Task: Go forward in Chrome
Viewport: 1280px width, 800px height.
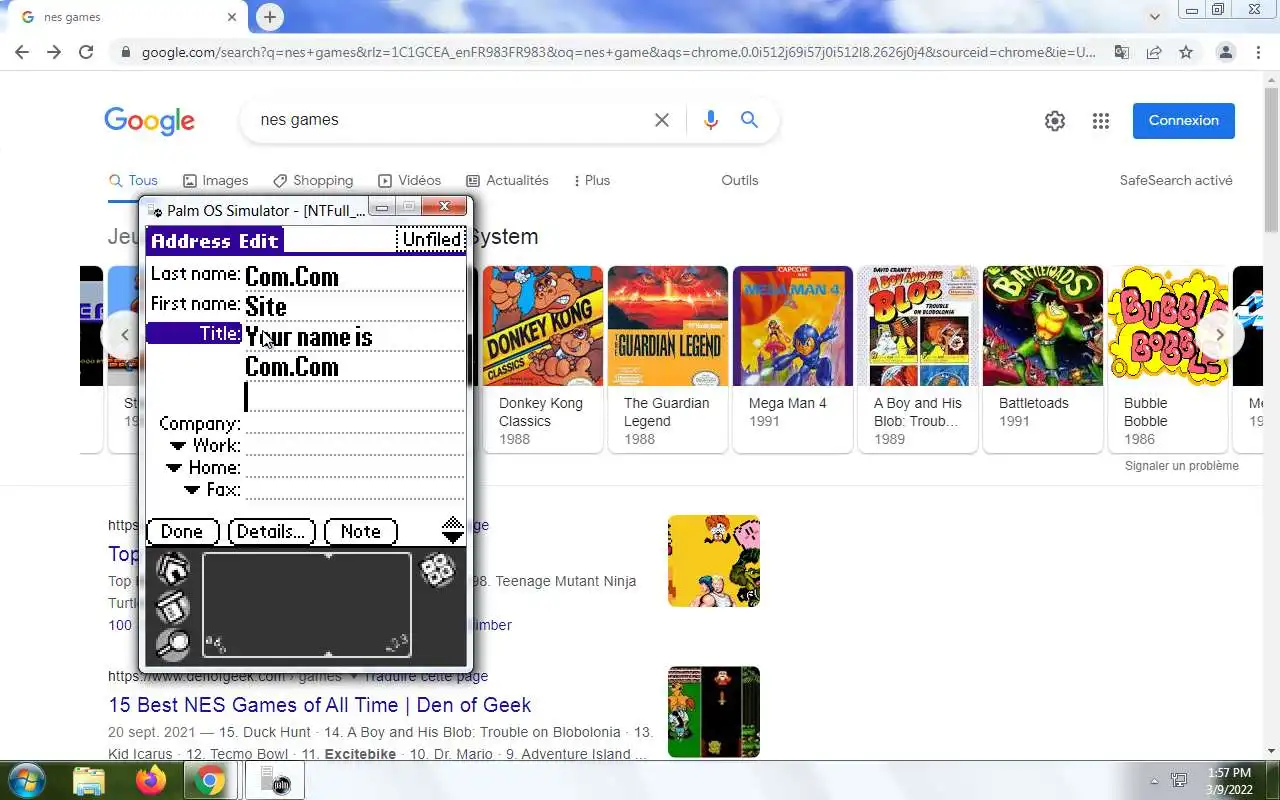Action: [54, 52]
